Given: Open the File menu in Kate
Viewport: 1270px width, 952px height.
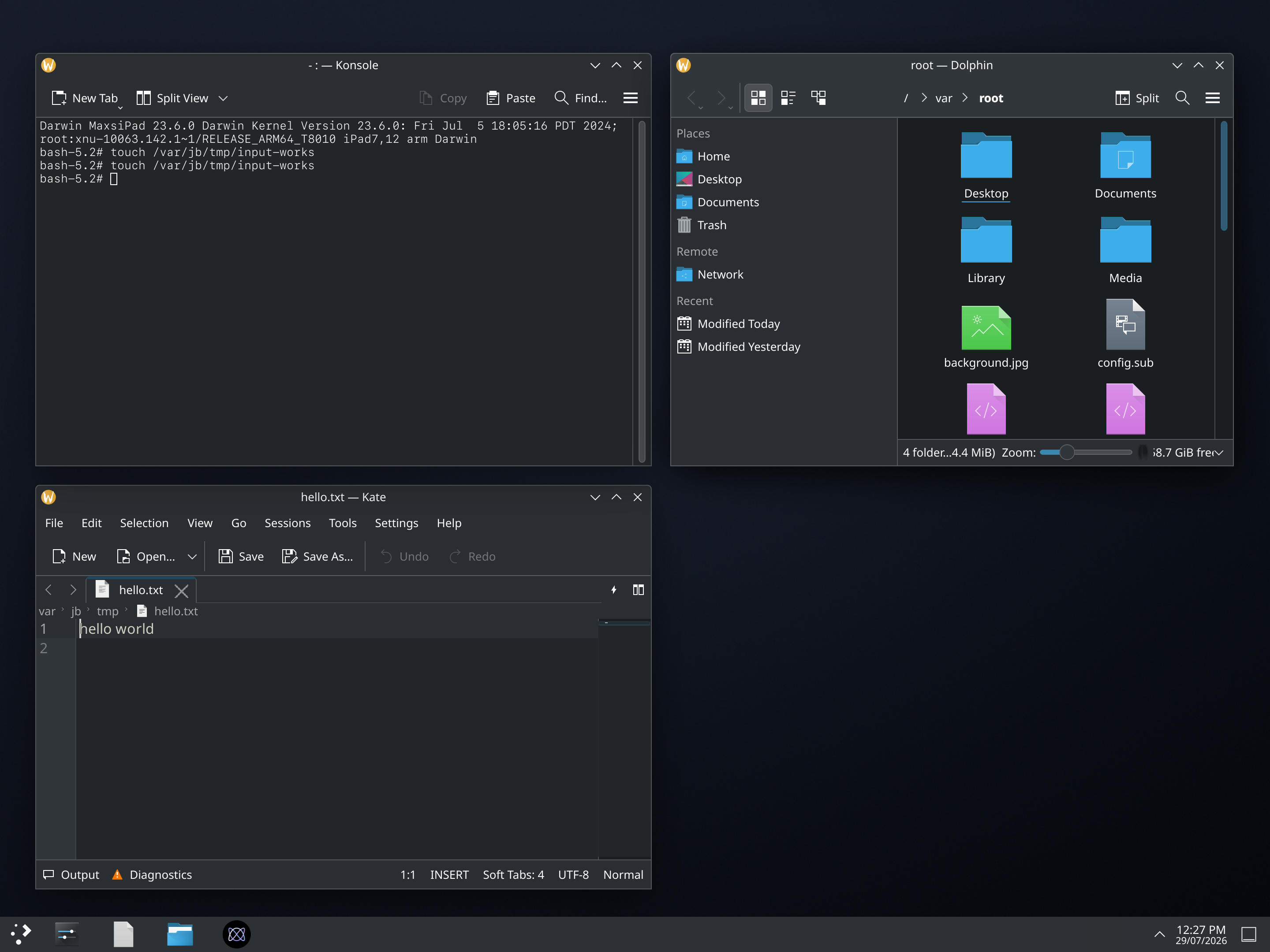Looking at the screenshot, I should [x=54, y=523].
